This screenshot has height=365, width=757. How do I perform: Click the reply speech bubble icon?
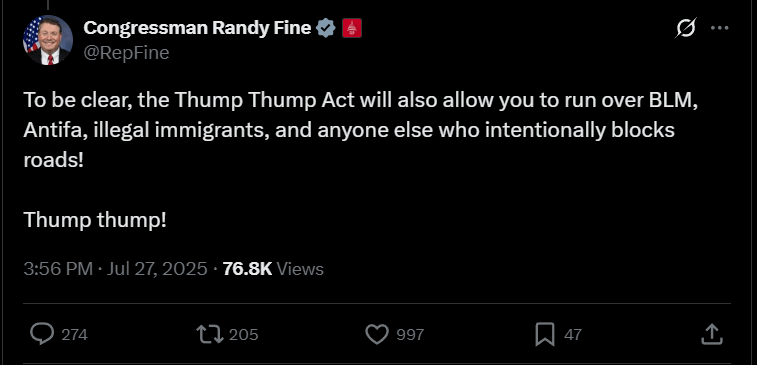pyautogui.click(x=42, y=334)
